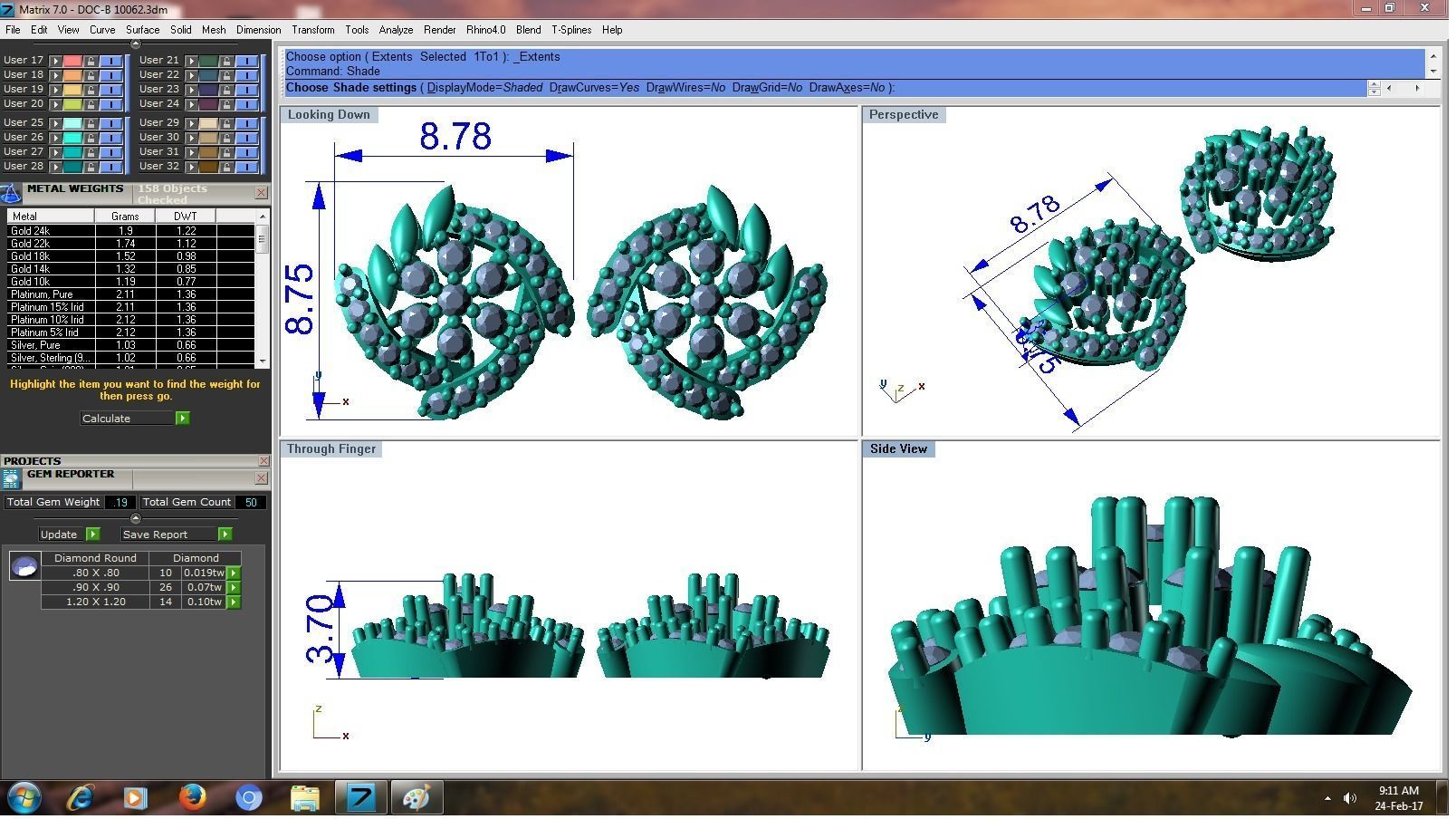Click the volume speaker icon in system tray
Screen dimensions: 1456x819
point(1356,801)
